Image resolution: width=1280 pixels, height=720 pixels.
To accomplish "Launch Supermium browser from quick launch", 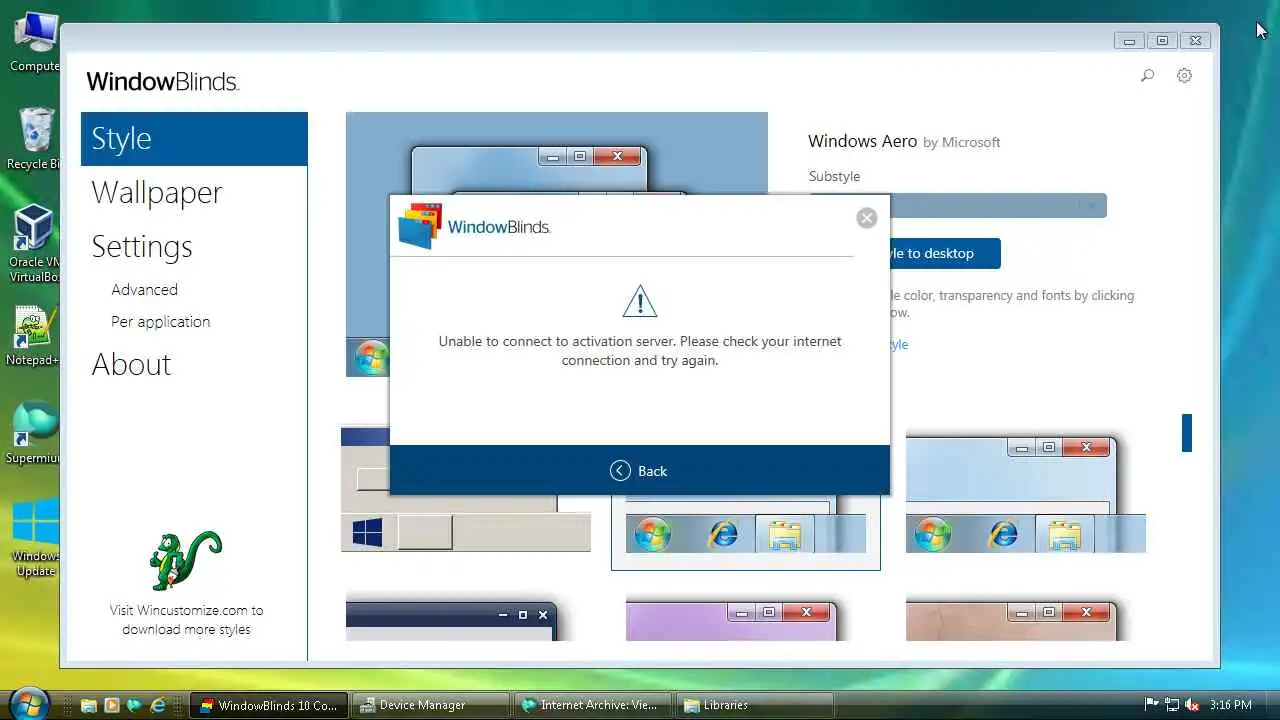I will click(134, 705).
